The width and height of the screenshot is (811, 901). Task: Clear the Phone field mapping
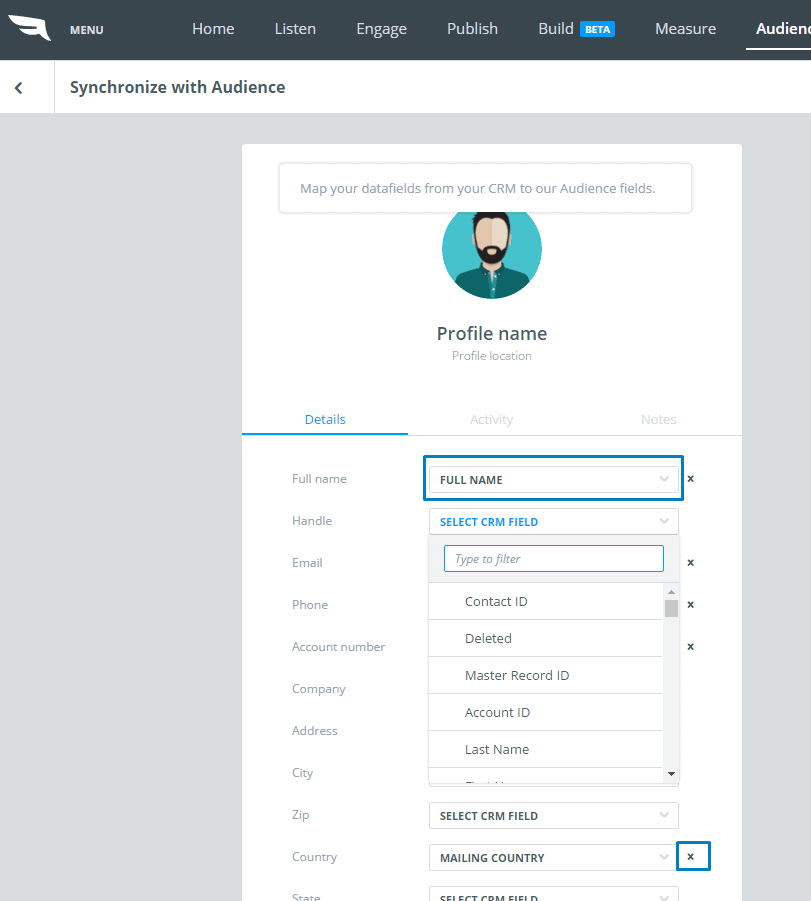click(690, 604)
